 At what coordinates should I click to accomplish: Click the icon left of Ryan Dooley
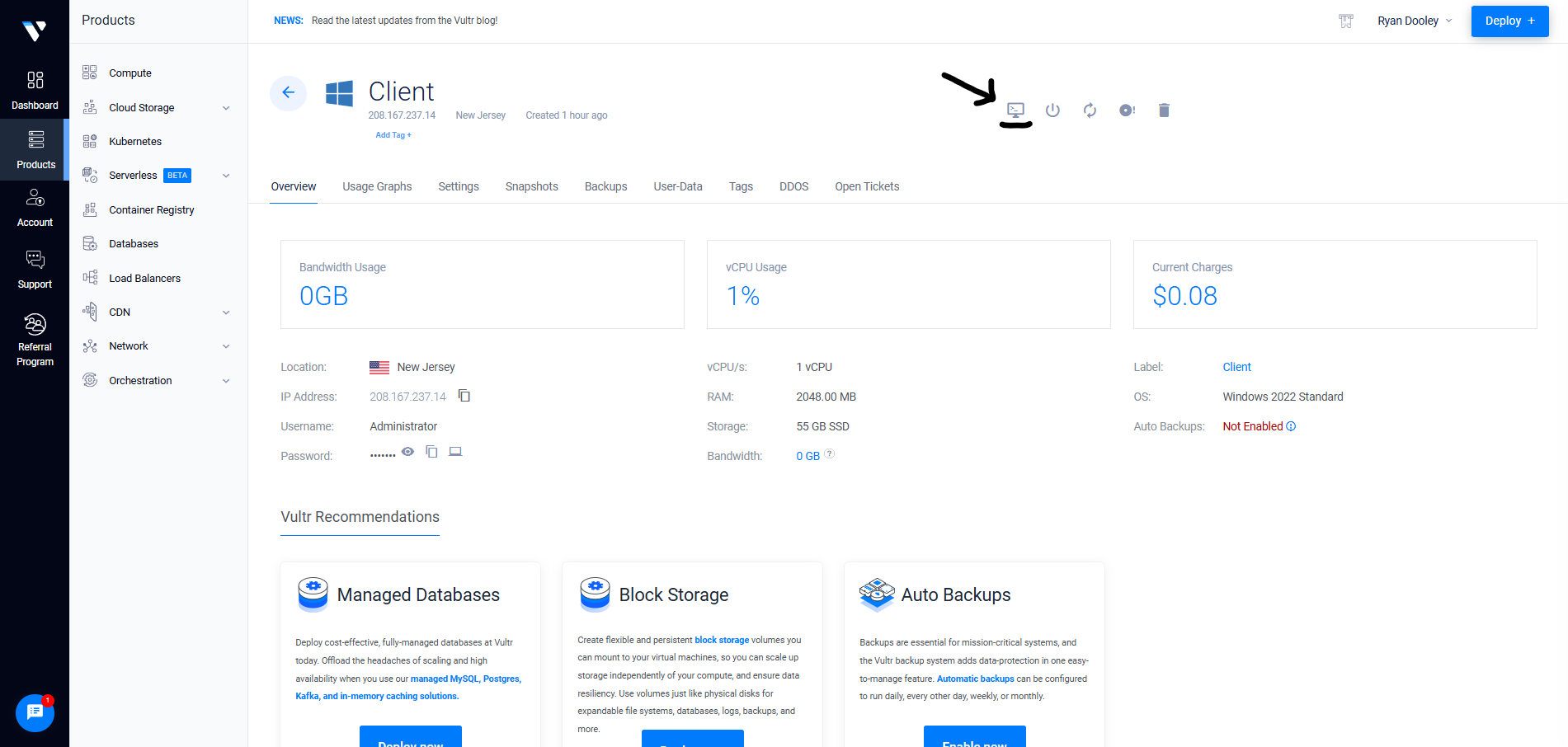point(1346,21)
